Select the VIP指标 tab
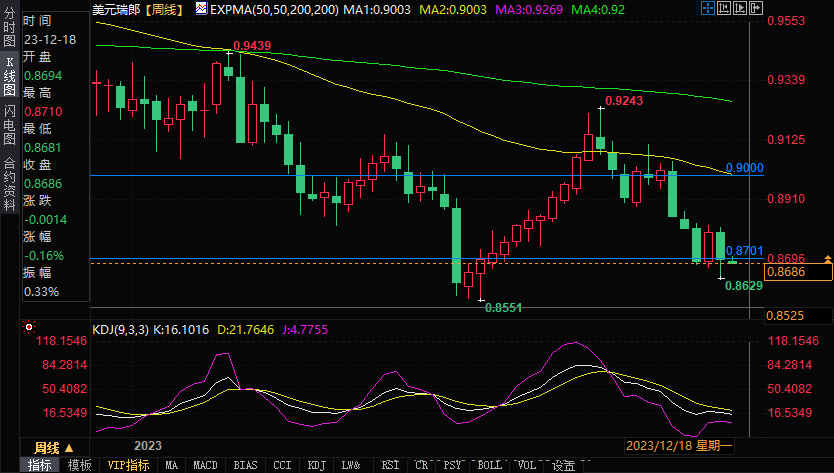This screenshot has width=834, height=473. click(x=128, y=465)
